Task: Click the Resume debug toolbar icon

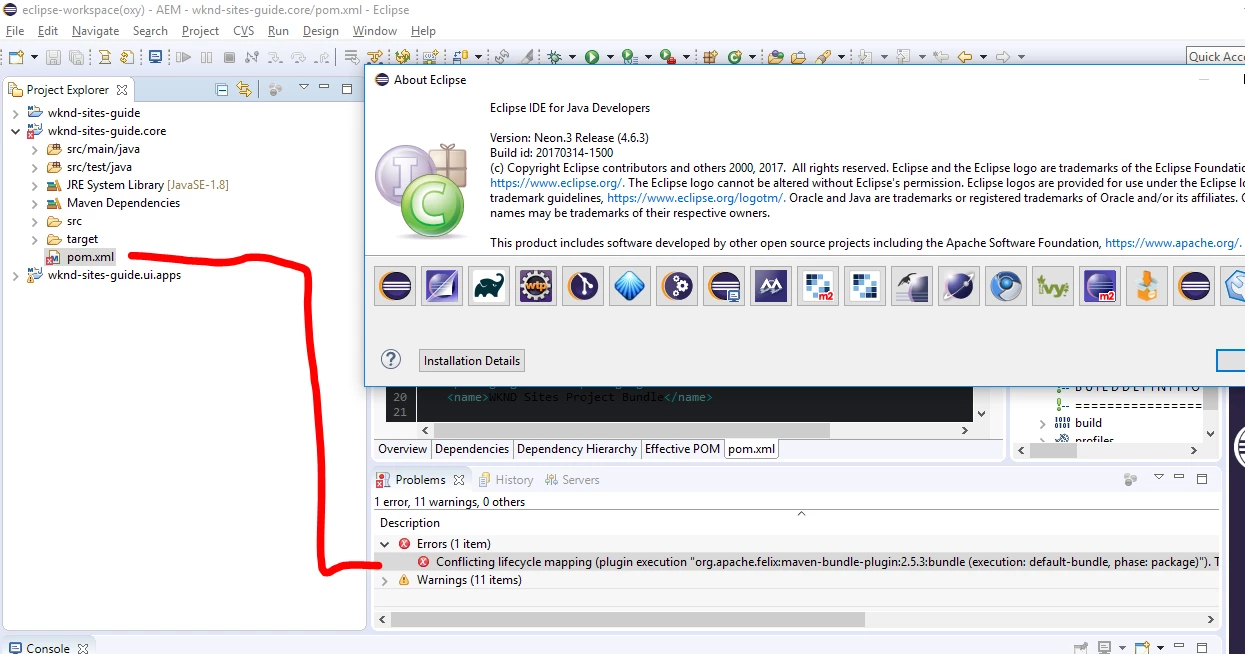Action: pyautogui.click(x=184, y=57)
